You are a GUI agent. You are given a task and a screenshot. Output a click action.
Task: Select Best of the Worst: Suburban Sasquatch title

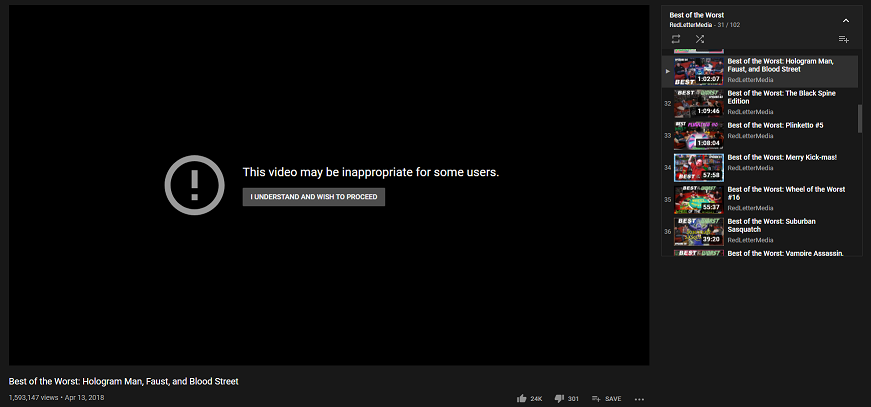(772, 225)
